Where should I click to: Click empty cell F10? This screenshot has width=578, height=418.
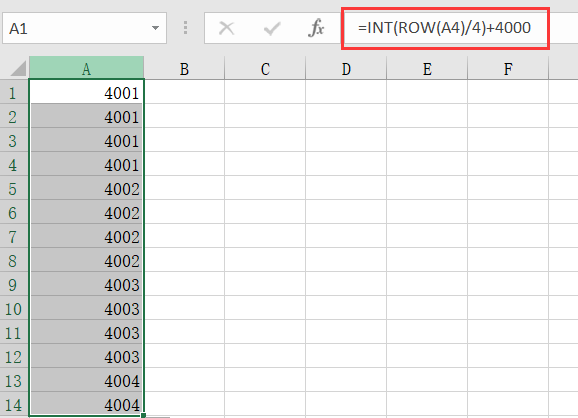[x=508, y=308]
